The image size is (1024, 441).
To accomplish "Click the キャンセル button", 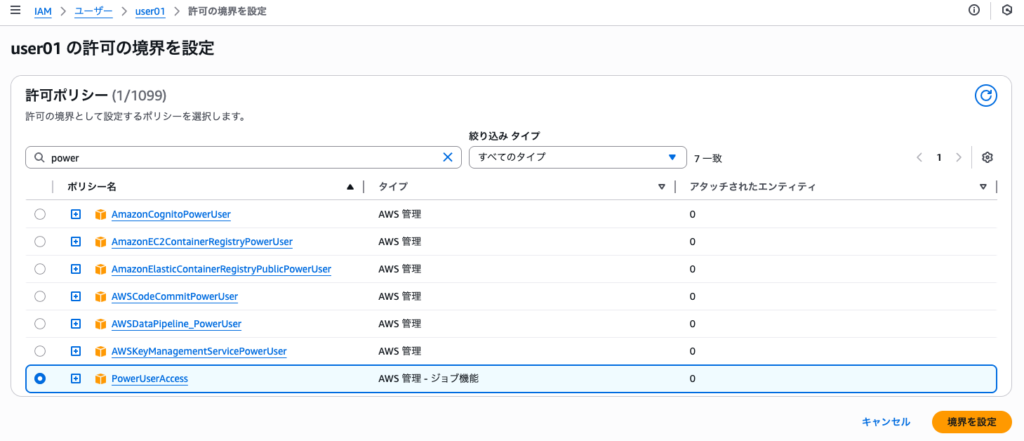I will 885,422.
